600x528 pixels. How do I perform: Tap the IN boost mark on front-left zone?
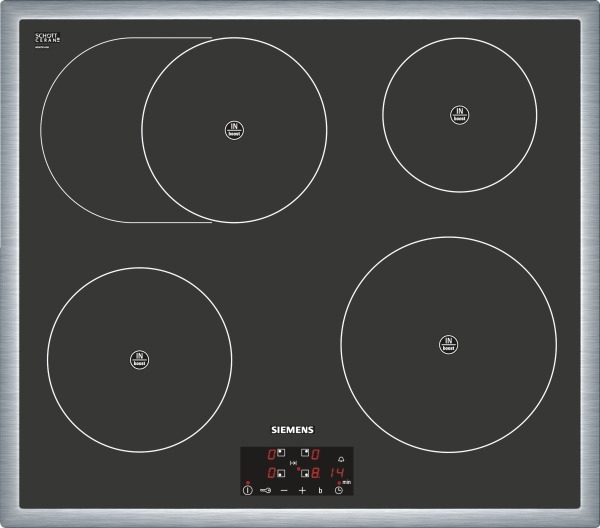click(138, 359)
